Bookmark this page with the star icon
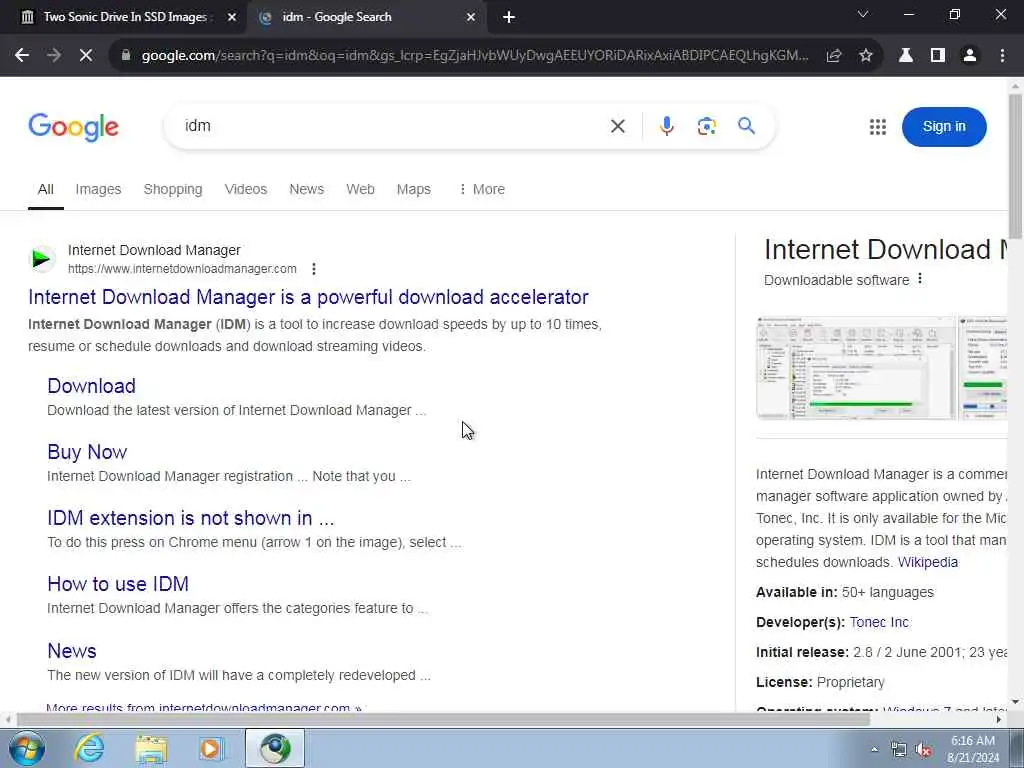 (866, 56)
